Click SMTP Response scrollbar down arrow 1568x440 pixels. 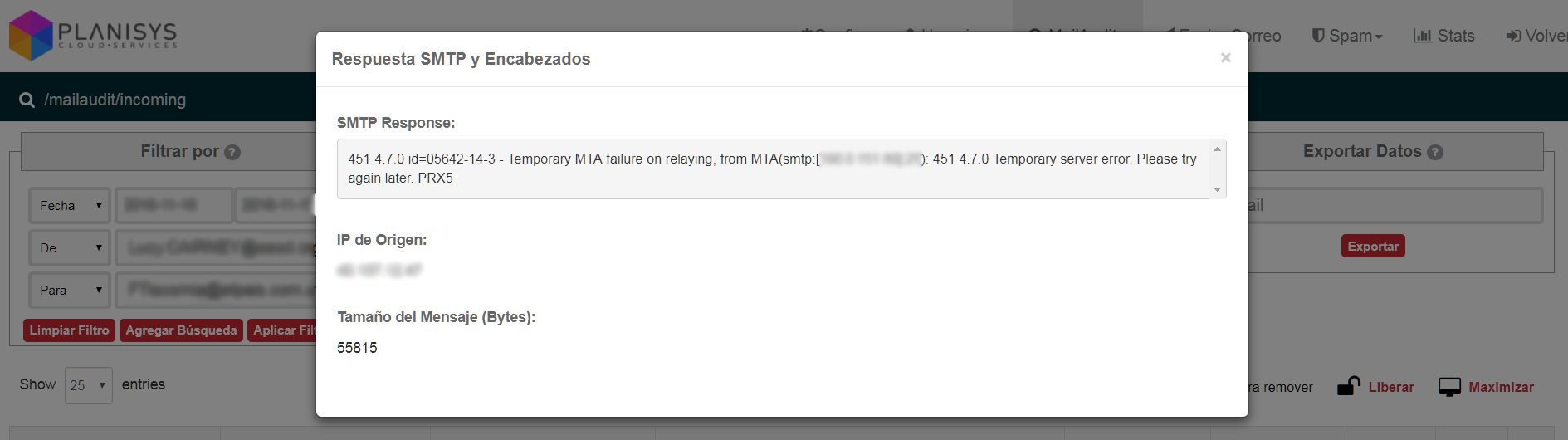[1217, 190]
